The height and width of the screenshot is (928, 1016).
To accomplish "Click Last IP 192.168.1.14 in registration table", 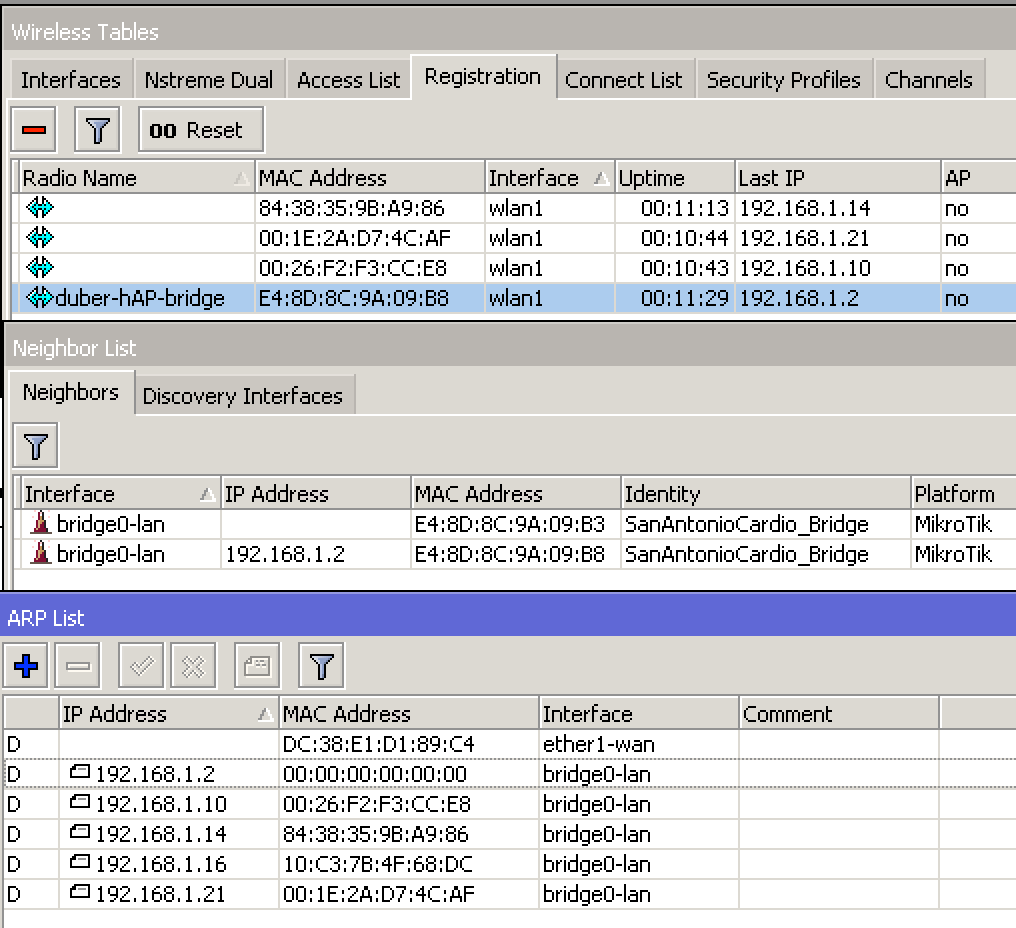I will click(805, 208).
